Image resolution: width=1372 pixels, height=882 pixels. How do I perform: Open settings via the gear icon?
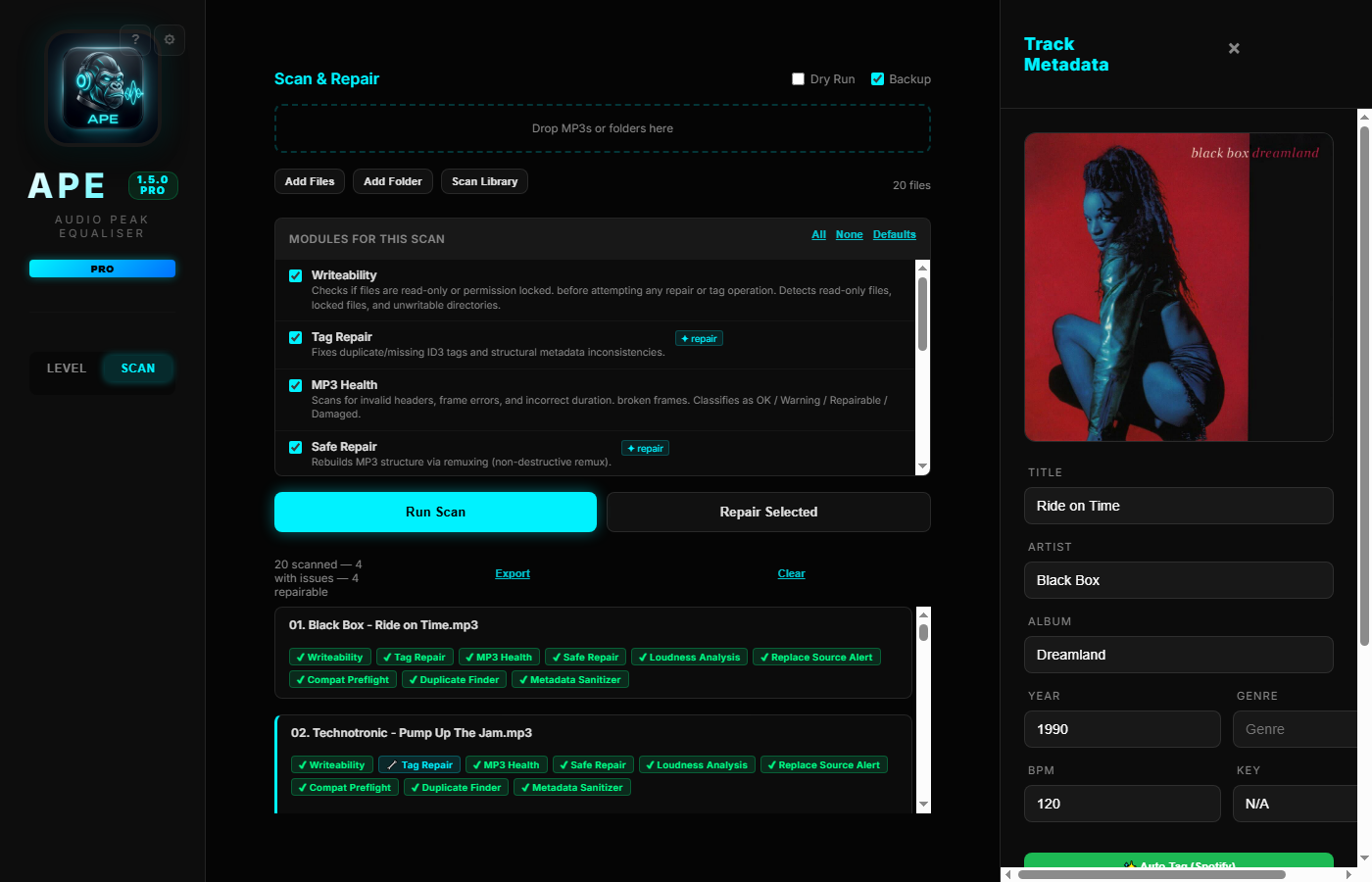click(170, 40)
